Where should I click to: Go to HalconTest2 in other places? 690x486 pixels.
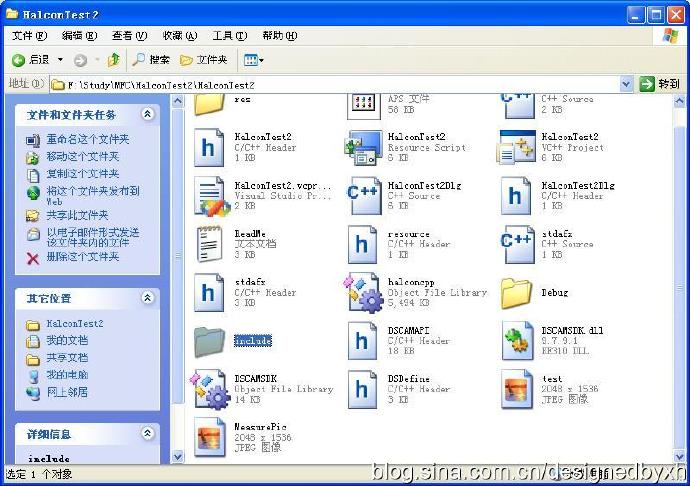(75, 324)
